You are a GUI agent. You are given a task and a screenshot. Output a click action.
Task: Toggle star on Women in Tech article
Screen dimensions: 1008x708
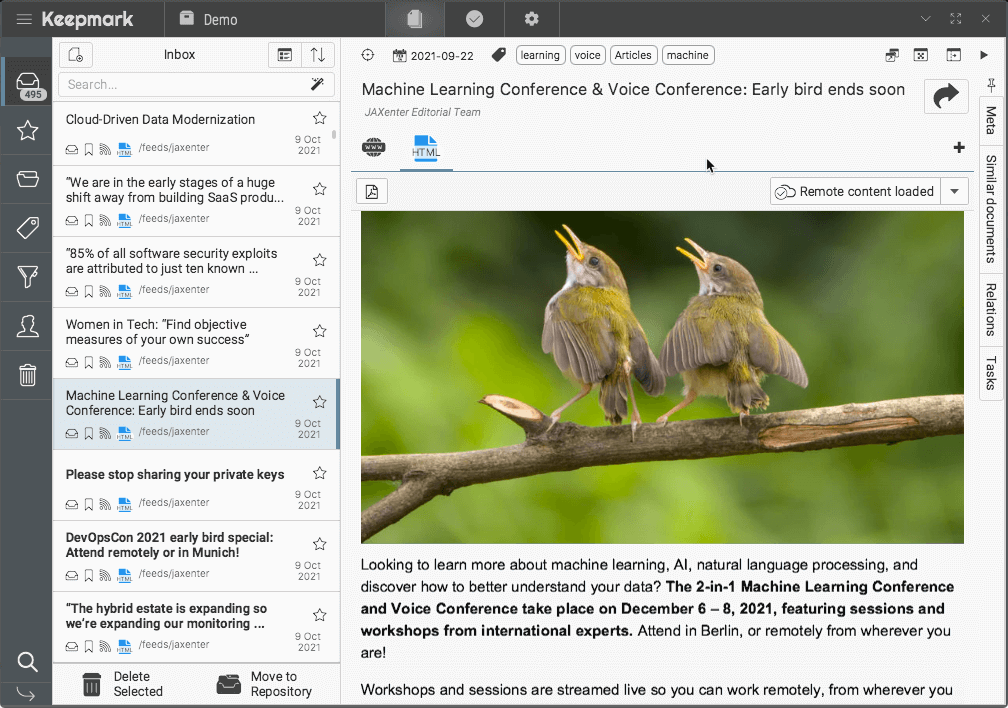pyautogui.click(x=319, y=331)
